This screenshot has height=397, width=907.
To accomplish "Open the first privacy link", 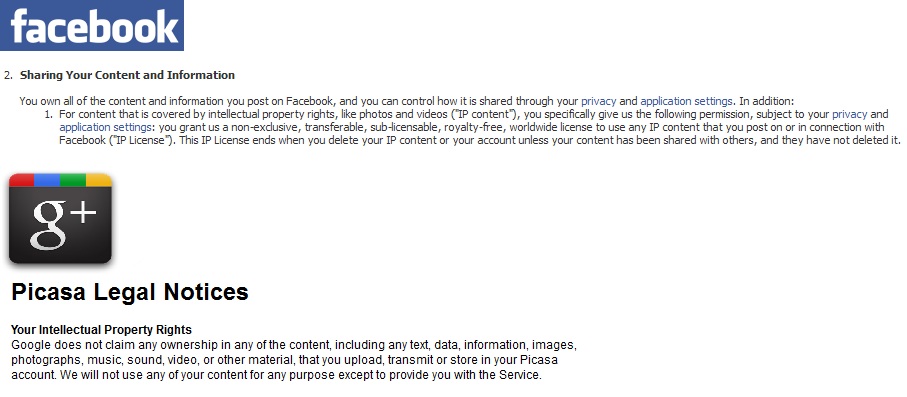I will point(599,101).
